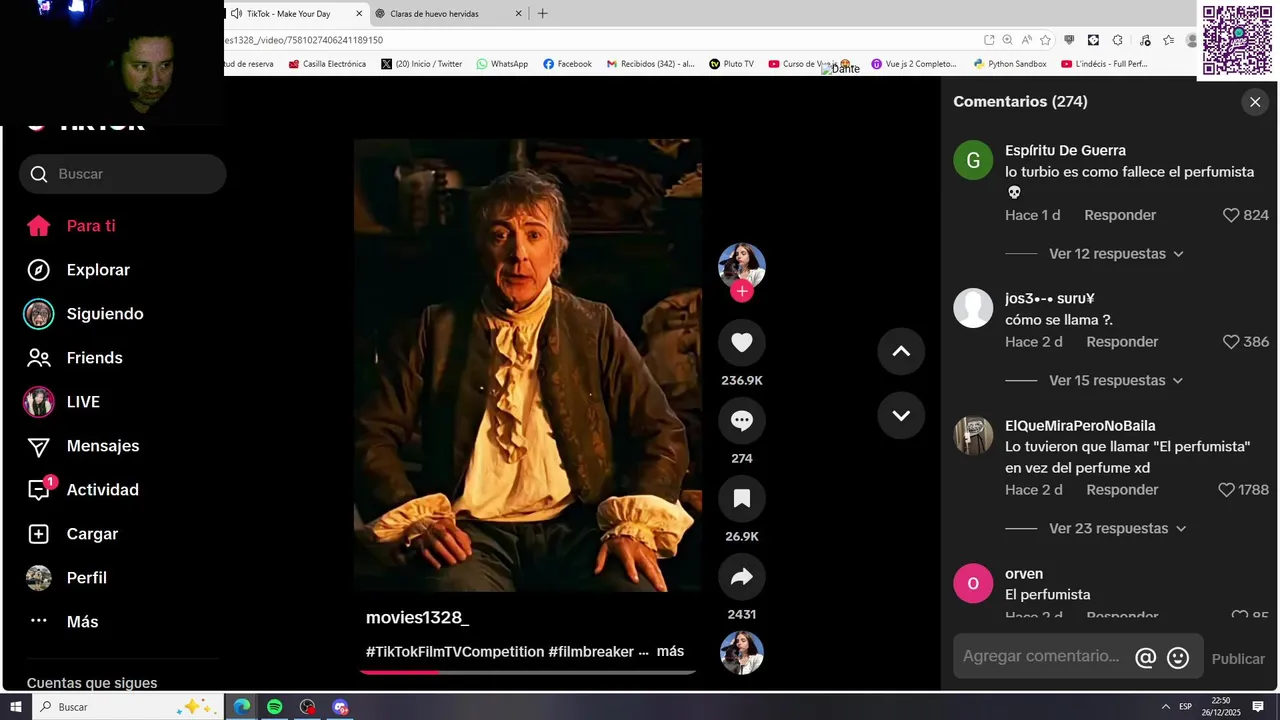Reply to ElQueMiraPeroNoBaila's comment
1280x720 pixels.
coord(1122,490)
